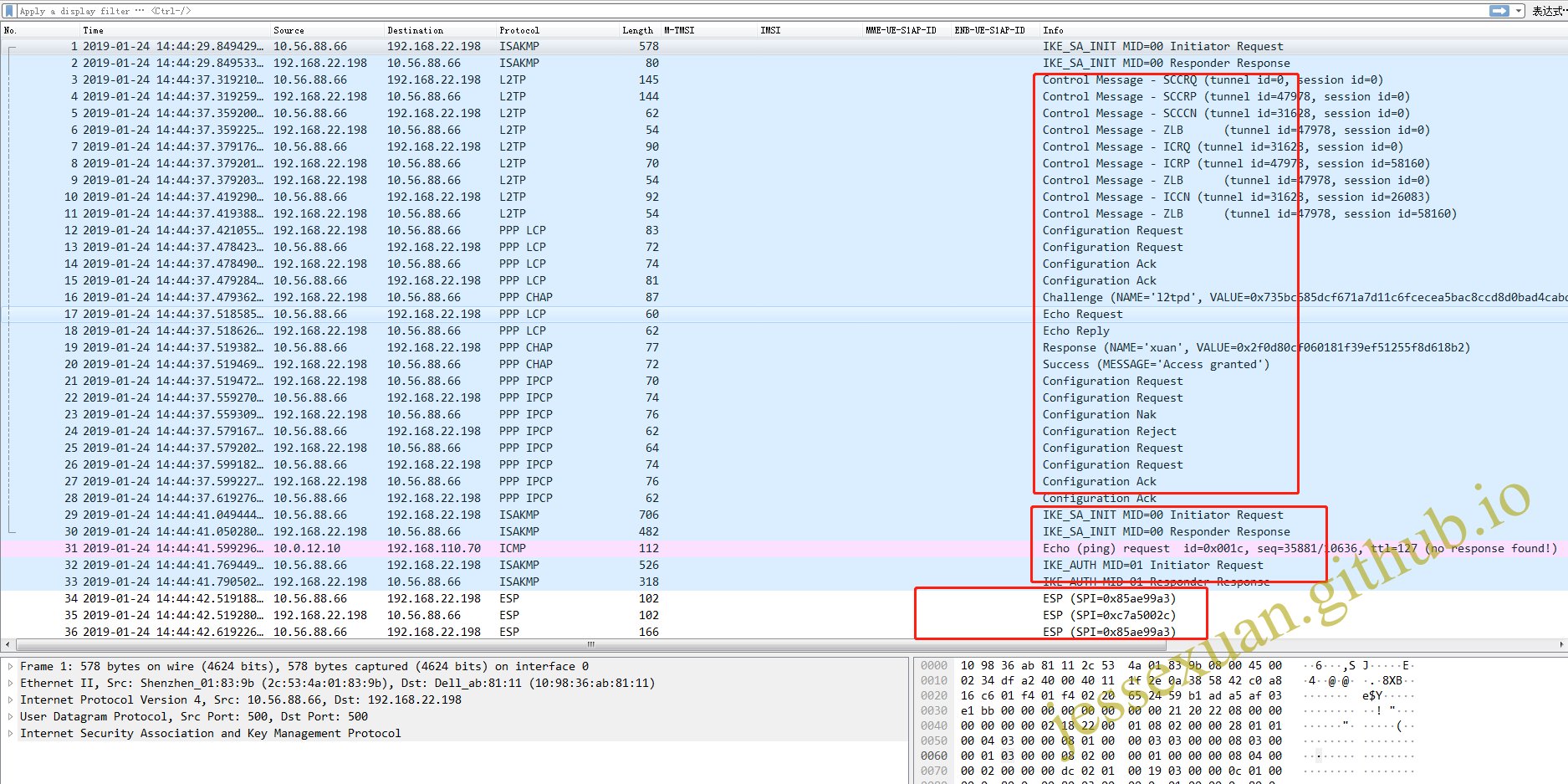Select packet 17 Echo Request row
Viewport: 1568px width, 784px height.
coord(784,315)
